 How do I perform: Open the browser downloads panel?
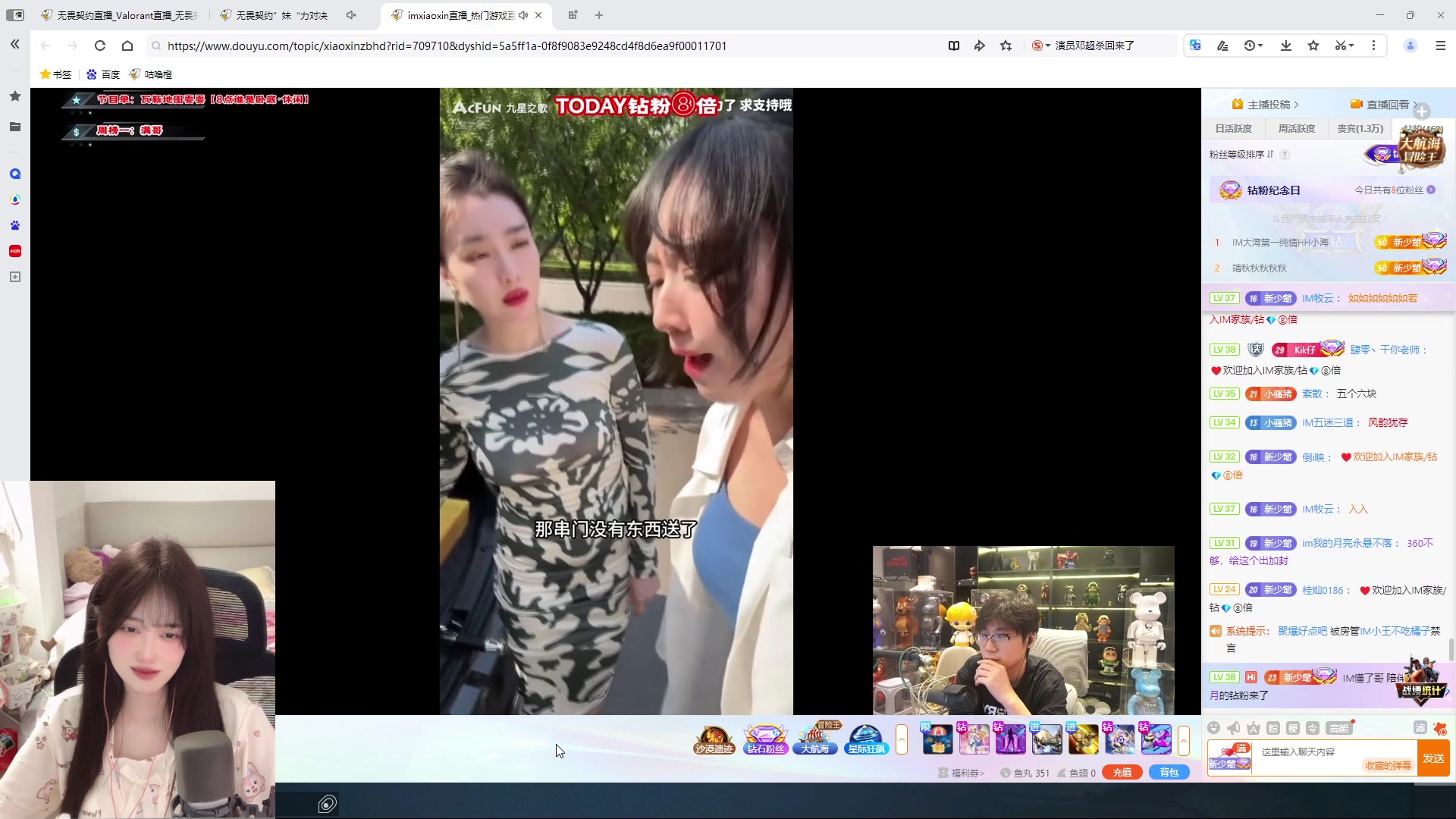[x=1286, y=45]
